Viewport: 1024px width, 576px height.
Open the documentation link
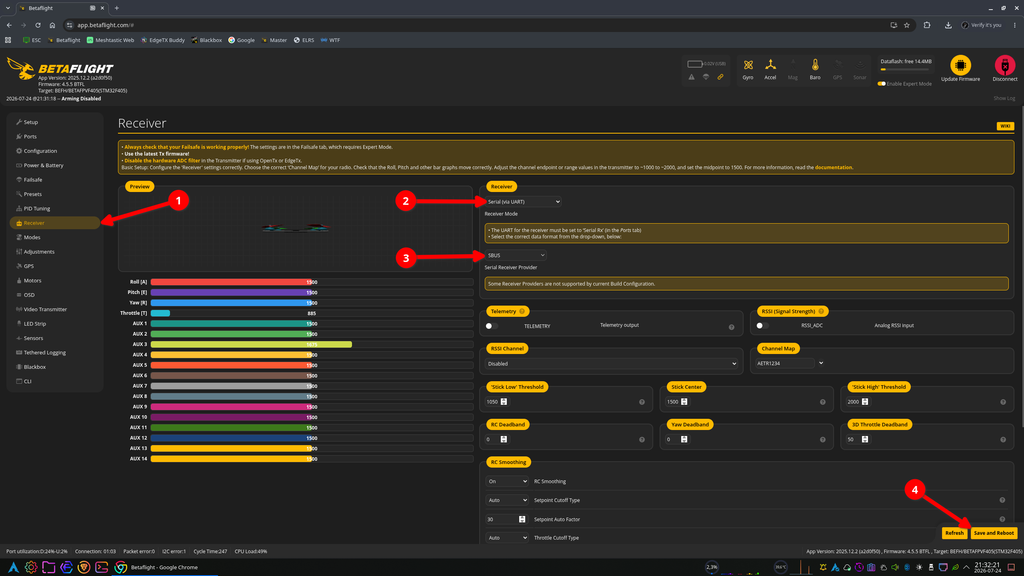click(x=833, y=167)
